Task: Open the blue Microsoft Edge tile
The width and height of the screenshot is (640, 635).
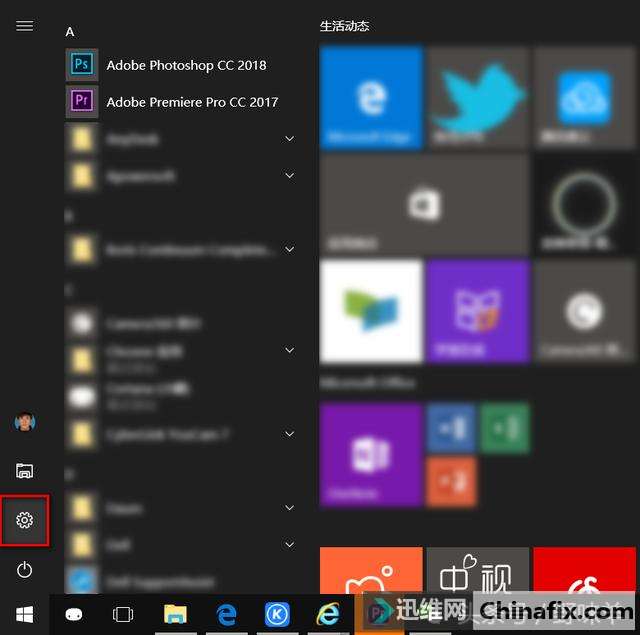Action: pyautogui.click(x=371, y=97)
